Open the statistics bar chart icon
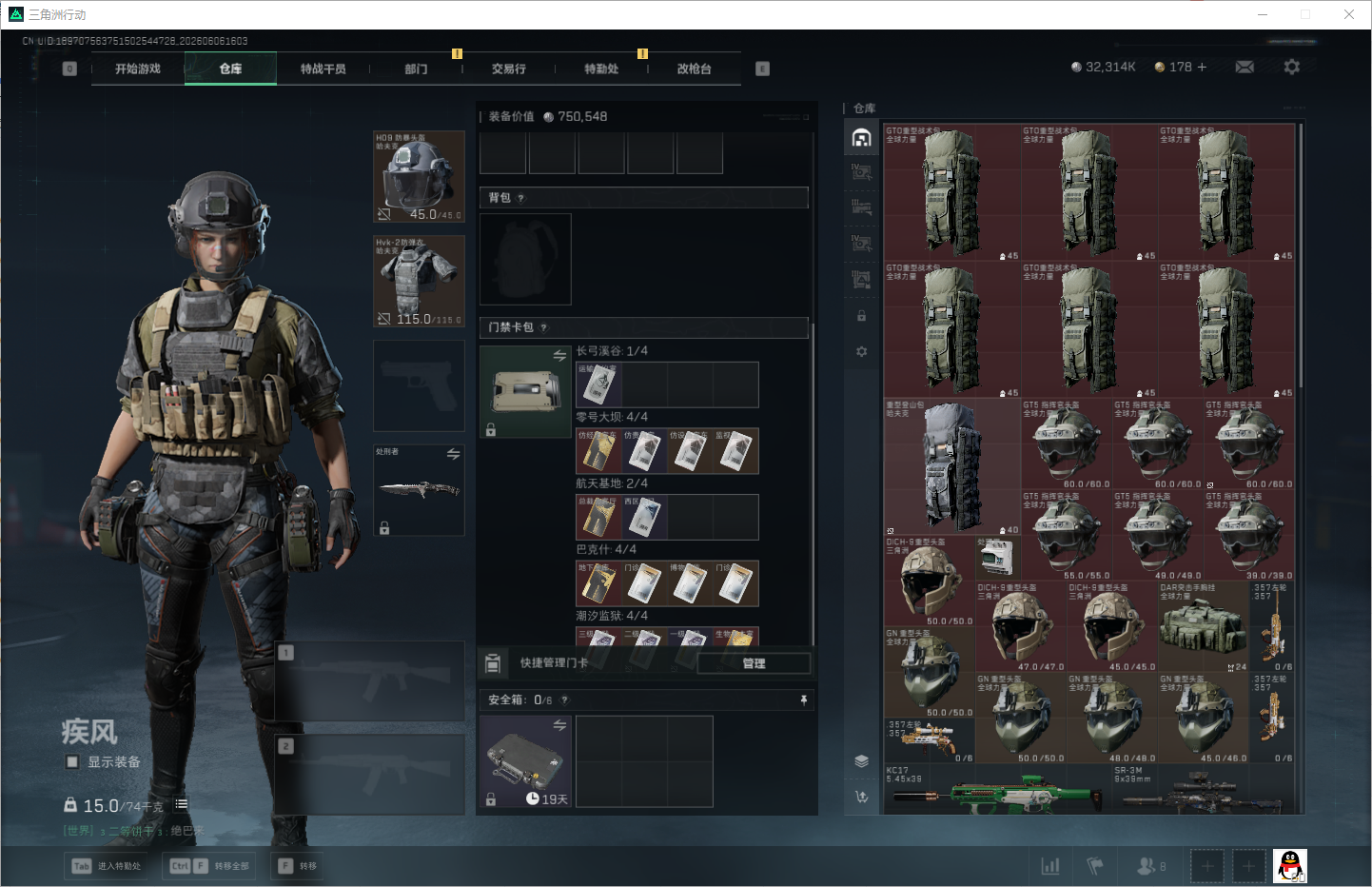Image resolution: width=1372 pixels, height=887 pixels. [x=1050, y=866]
